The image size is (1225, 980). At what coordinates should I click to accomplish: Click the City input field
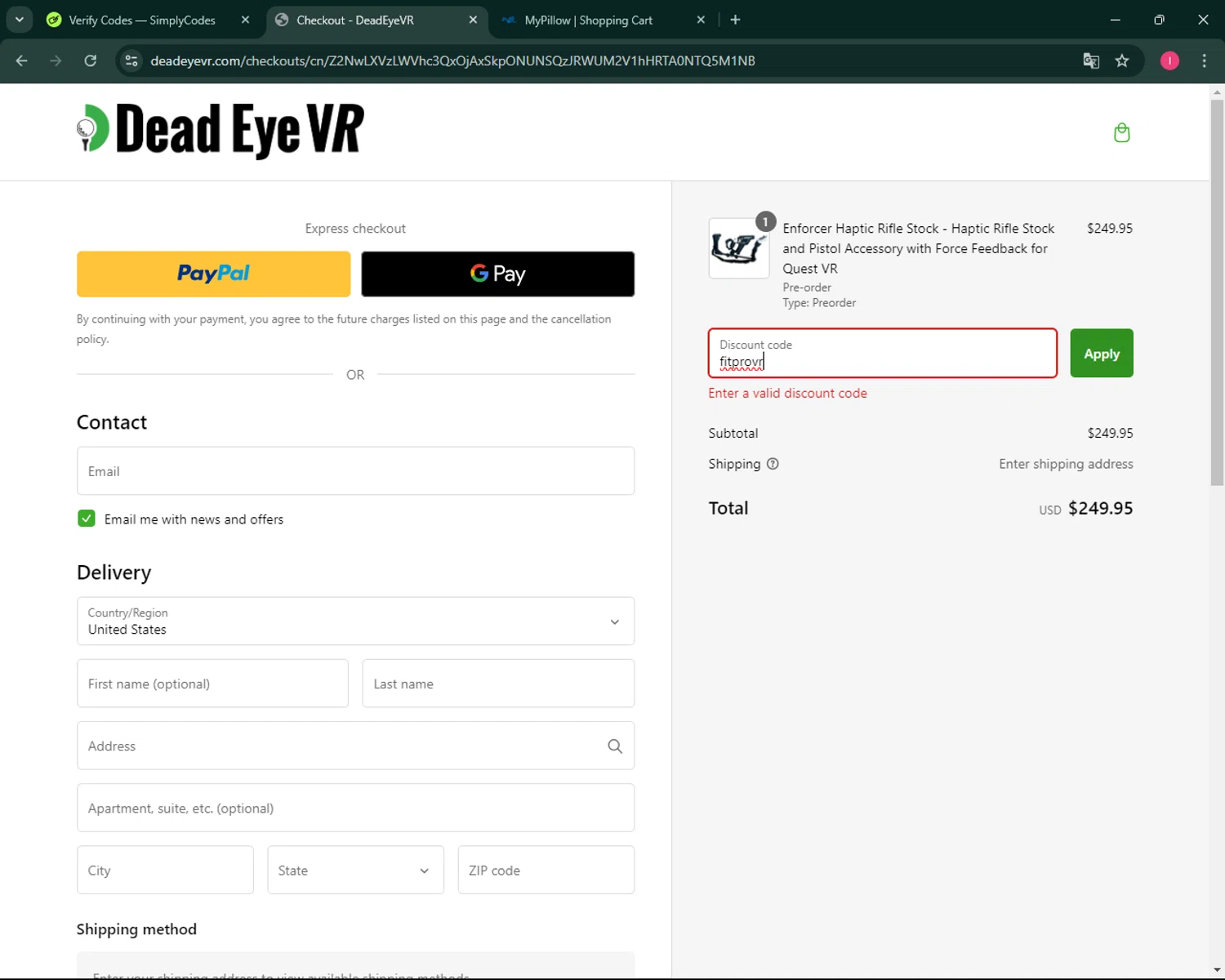[x=165, y=870]
